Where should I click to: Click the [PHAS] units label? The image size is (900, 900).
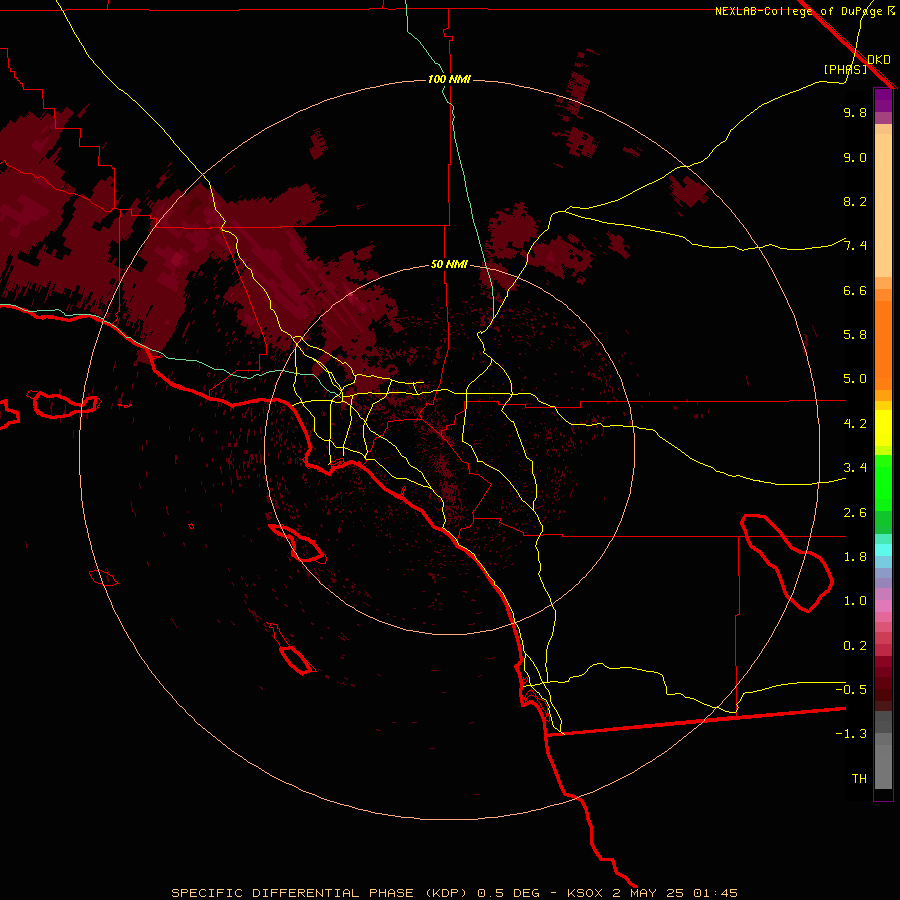pos(845,69)
